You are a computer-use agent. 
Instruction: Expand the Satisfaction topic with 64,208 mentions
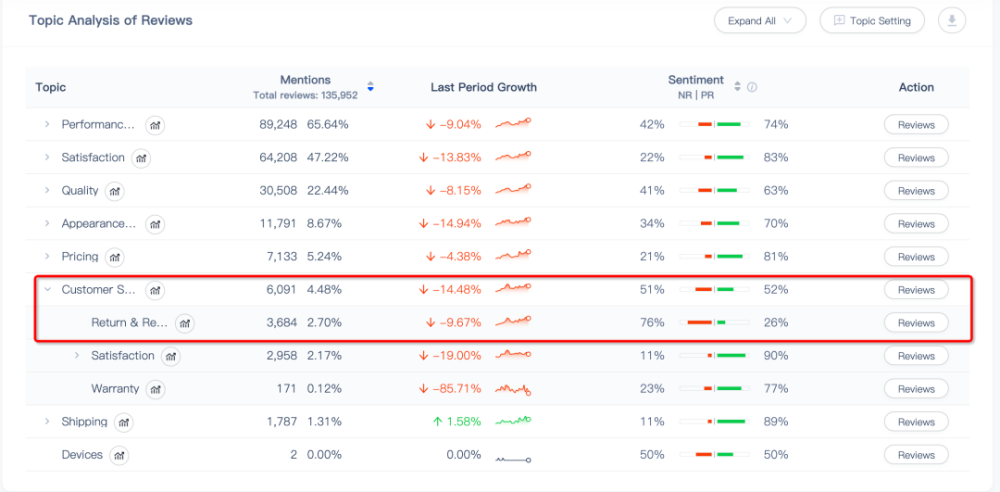click(47, 158)
